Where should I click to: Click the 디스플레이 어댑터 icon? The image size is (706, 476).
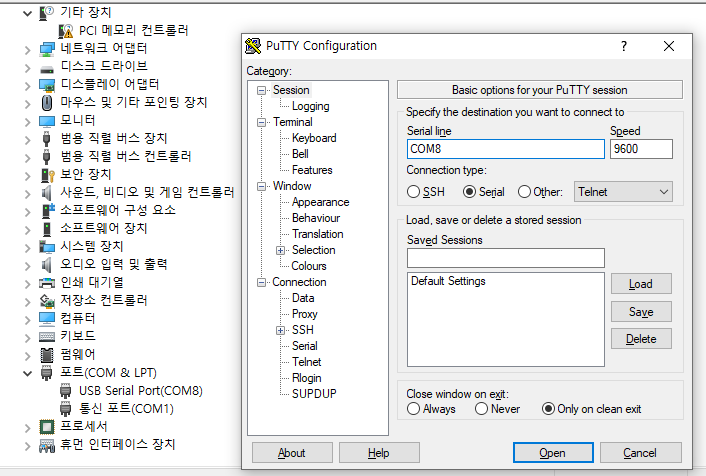pyautogui.click(x=47, y=85)
